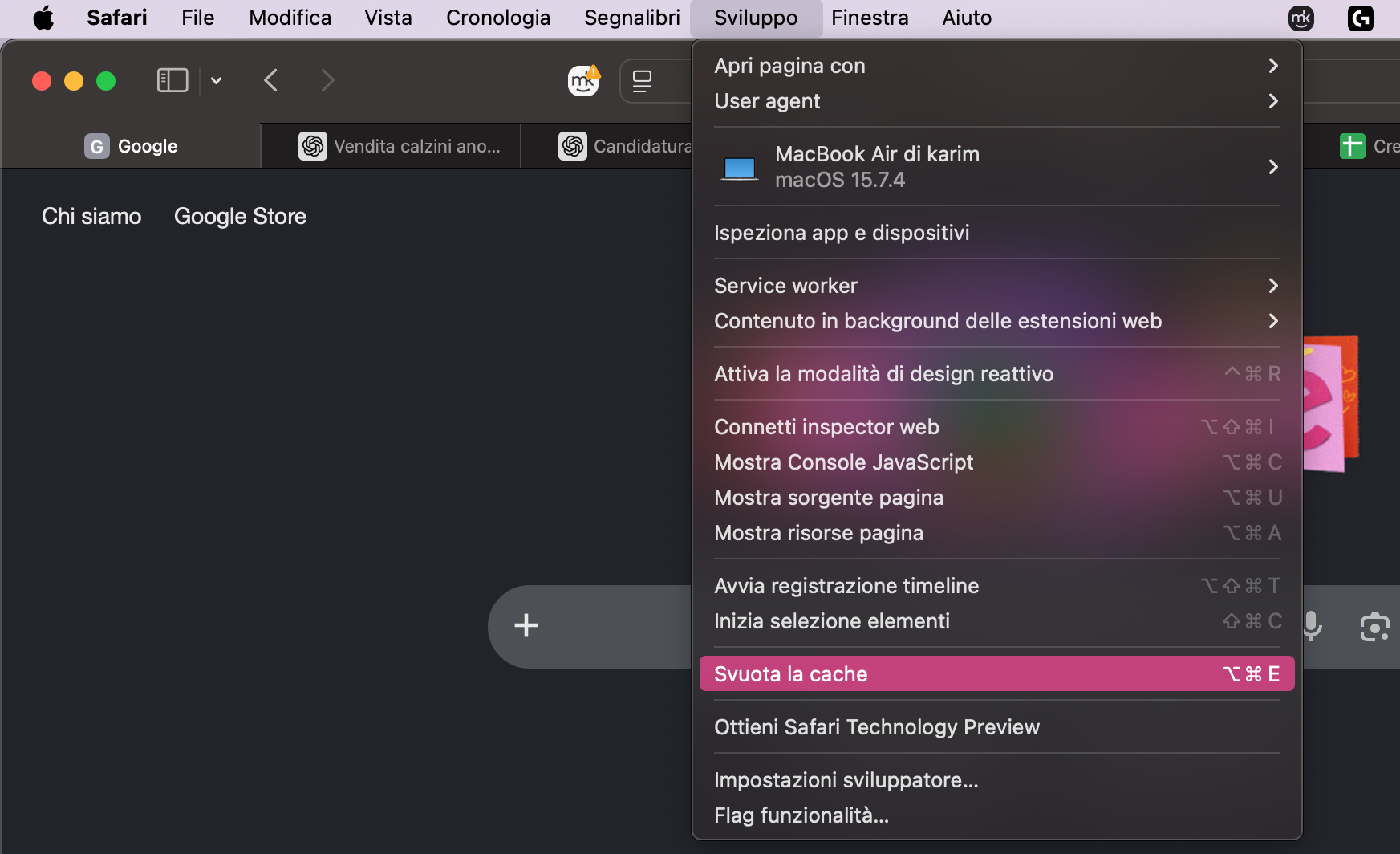The width and height of the screenshot is (1400, 854).
Task: Click ChatGPT icon on Vendita calzini tab
Action: coord(313,146)
